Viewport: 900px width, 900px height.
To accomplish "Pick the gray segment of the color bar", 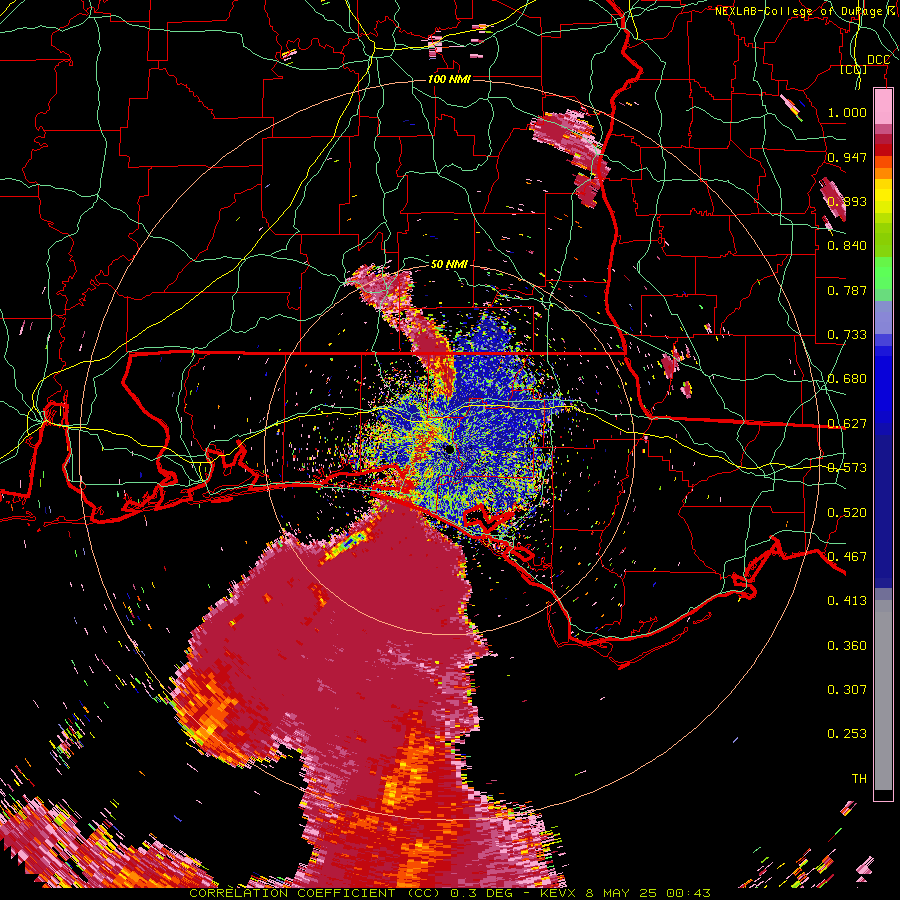I will point(883,696).
